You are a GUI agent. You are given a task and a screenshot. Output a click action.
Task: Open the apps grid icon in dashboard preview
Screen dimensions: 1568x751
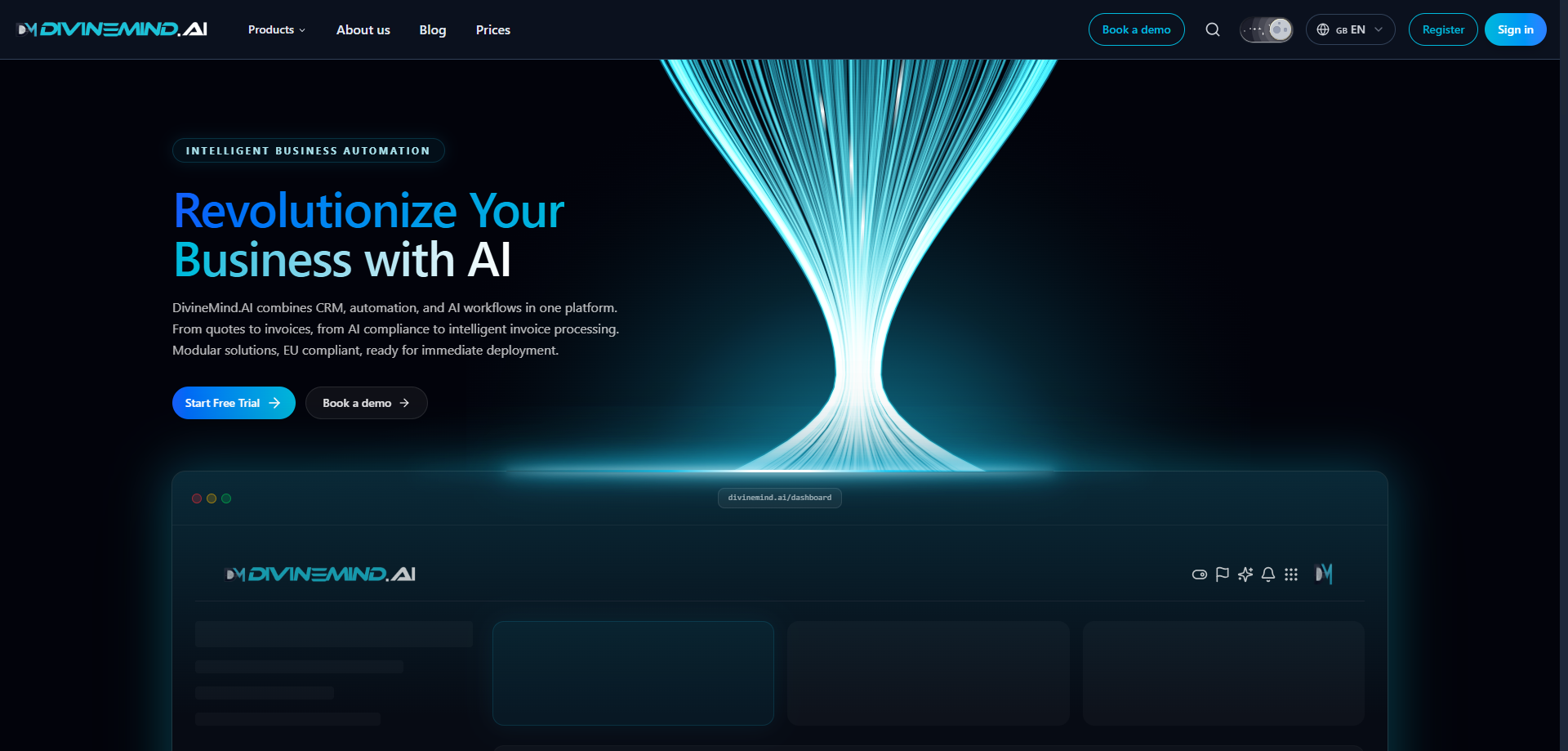coord(1291,574)
